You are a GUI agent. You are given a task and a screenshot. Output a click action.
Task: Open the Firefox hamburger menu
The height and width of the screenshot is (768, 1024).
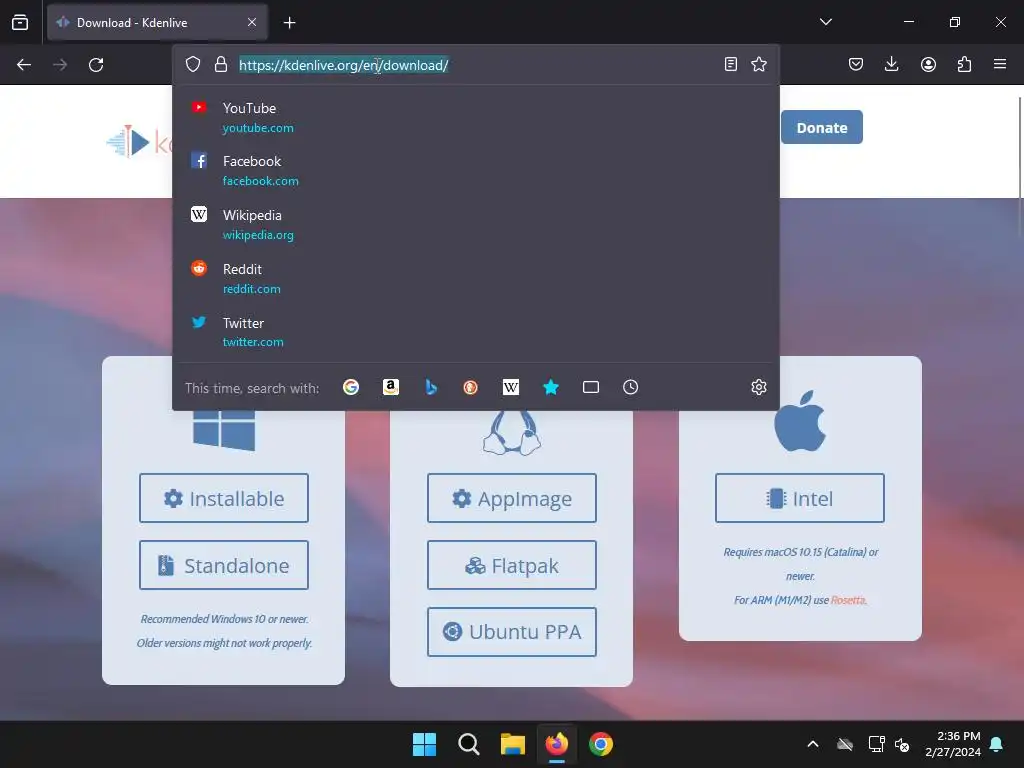tap(1000, 64)
